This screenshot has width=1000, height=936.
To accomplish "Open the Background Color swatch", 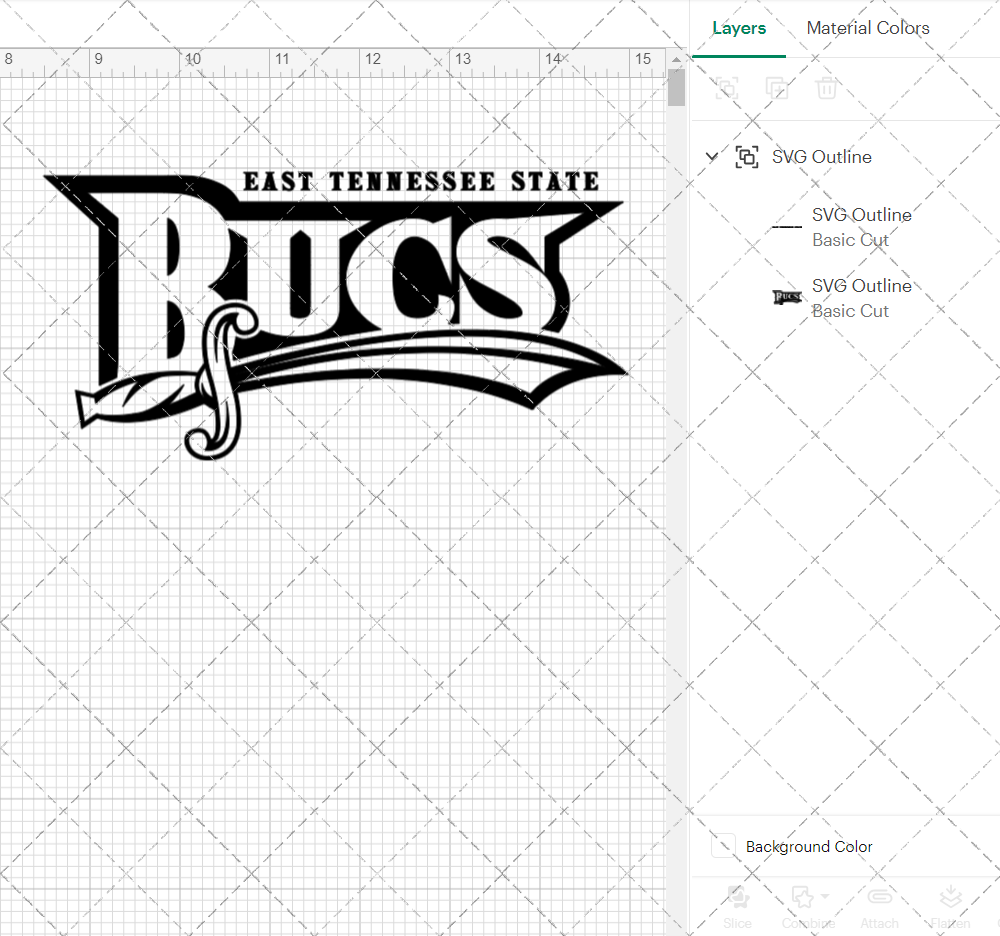I will (x=723, y=845).
